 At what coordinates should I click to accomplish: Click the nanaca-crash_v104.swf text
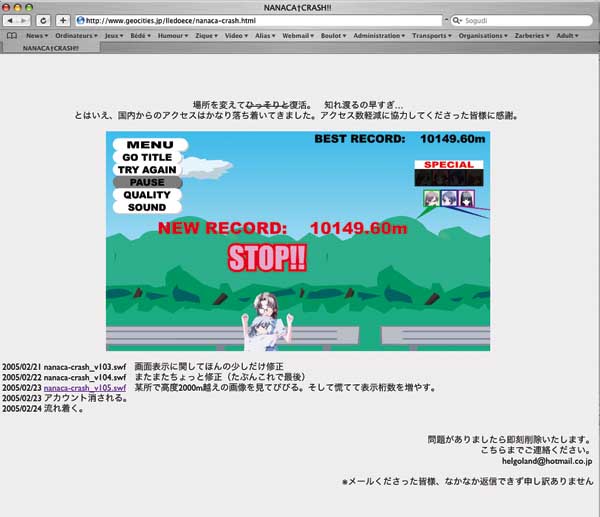(x=85, y=377)
